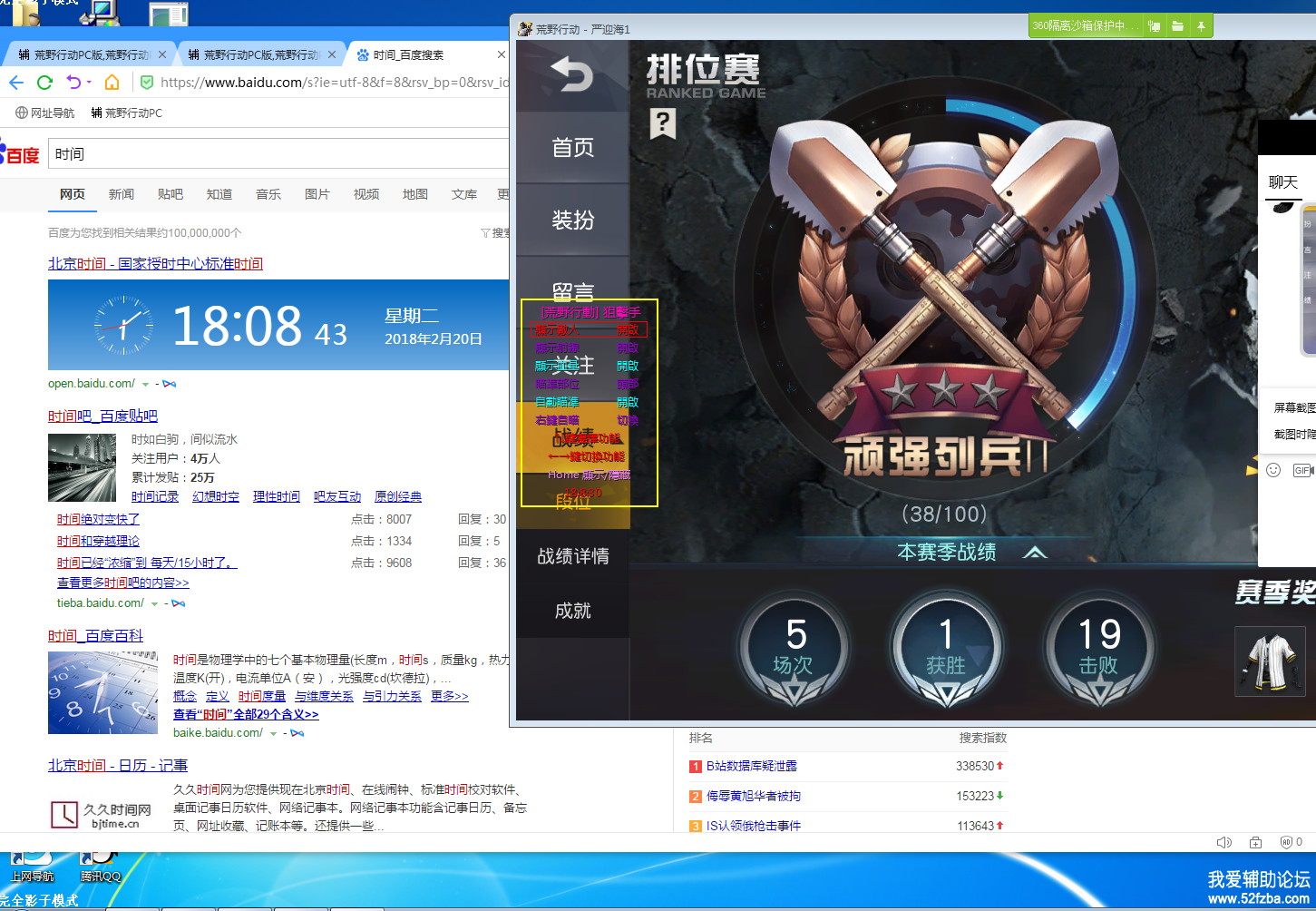Close the 时间_百度搜索 tab
Image resolution: width=1316 pixels, height=911 pixels.
click(501, 54)
